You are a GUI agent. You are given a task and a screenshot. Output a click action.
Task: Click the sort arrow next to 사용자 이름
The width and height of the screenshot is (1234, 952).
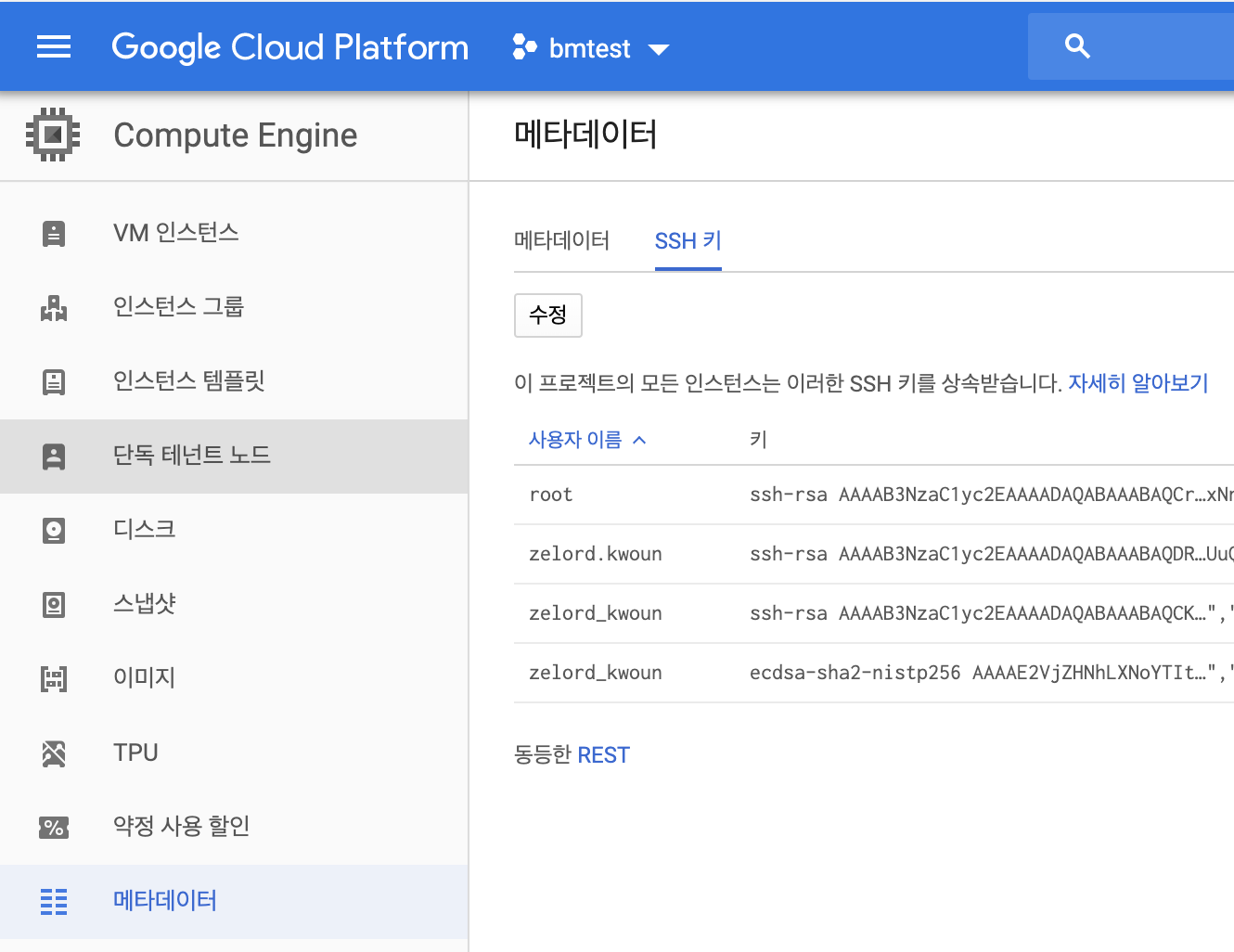639,440
